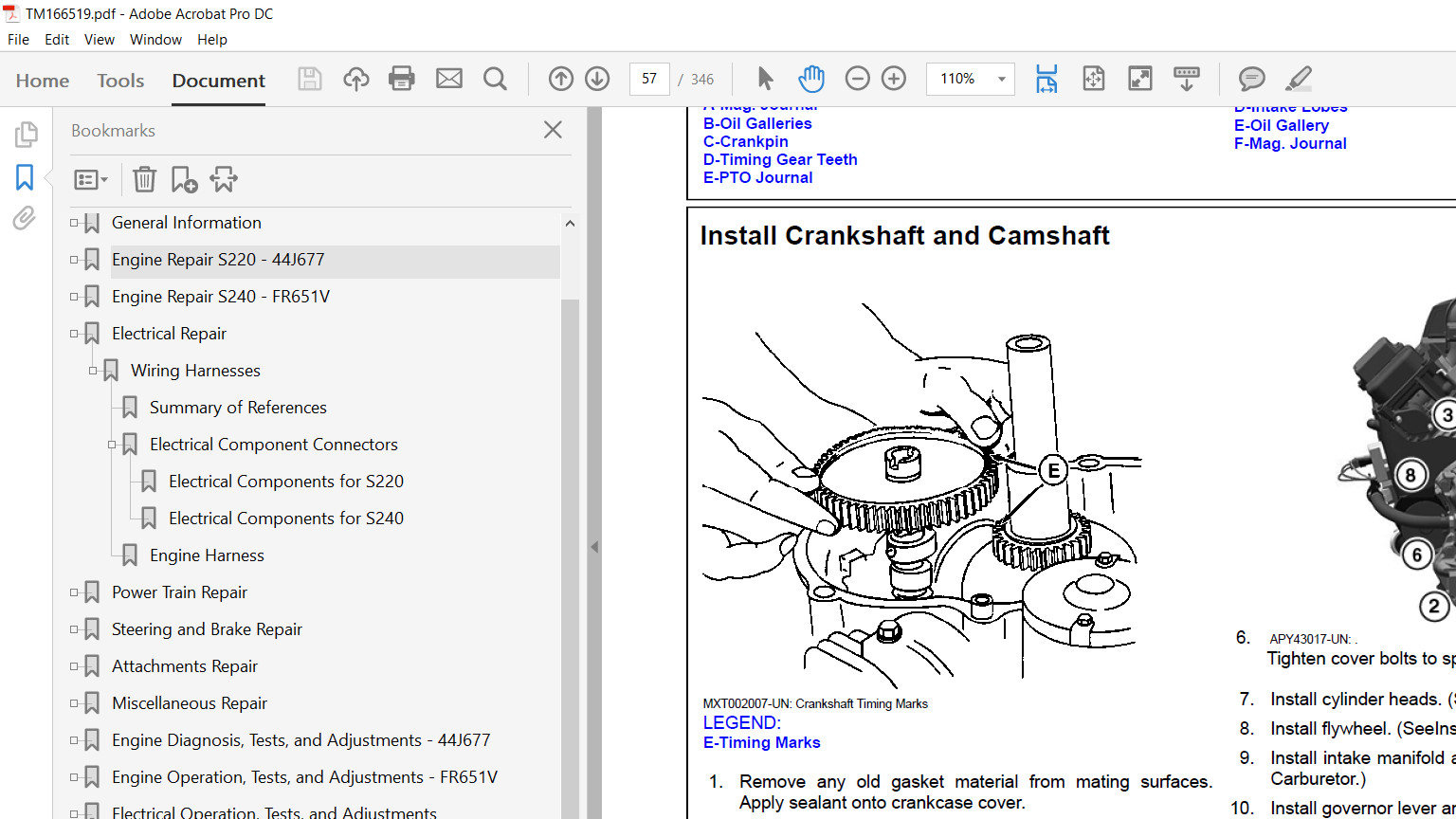Viewport: 1456px width, 819px height.
Task: Open the zoom level dropdown
Action: coord(1001,79)
